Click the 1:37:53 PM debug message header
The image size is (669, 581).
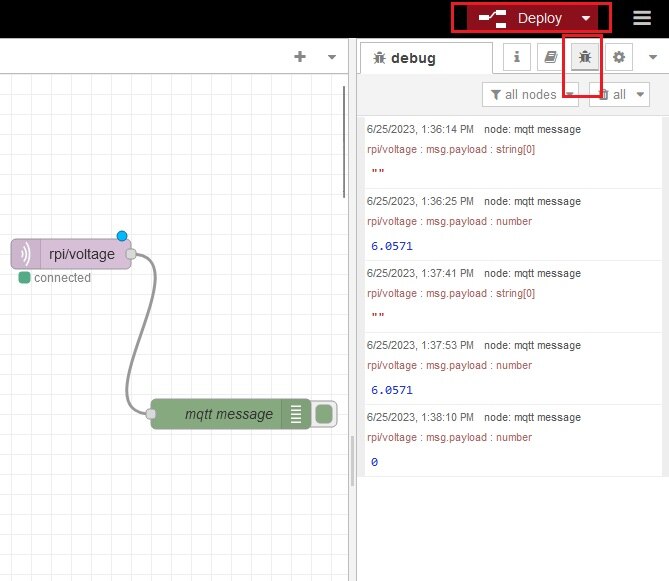[x=474, y=346]
